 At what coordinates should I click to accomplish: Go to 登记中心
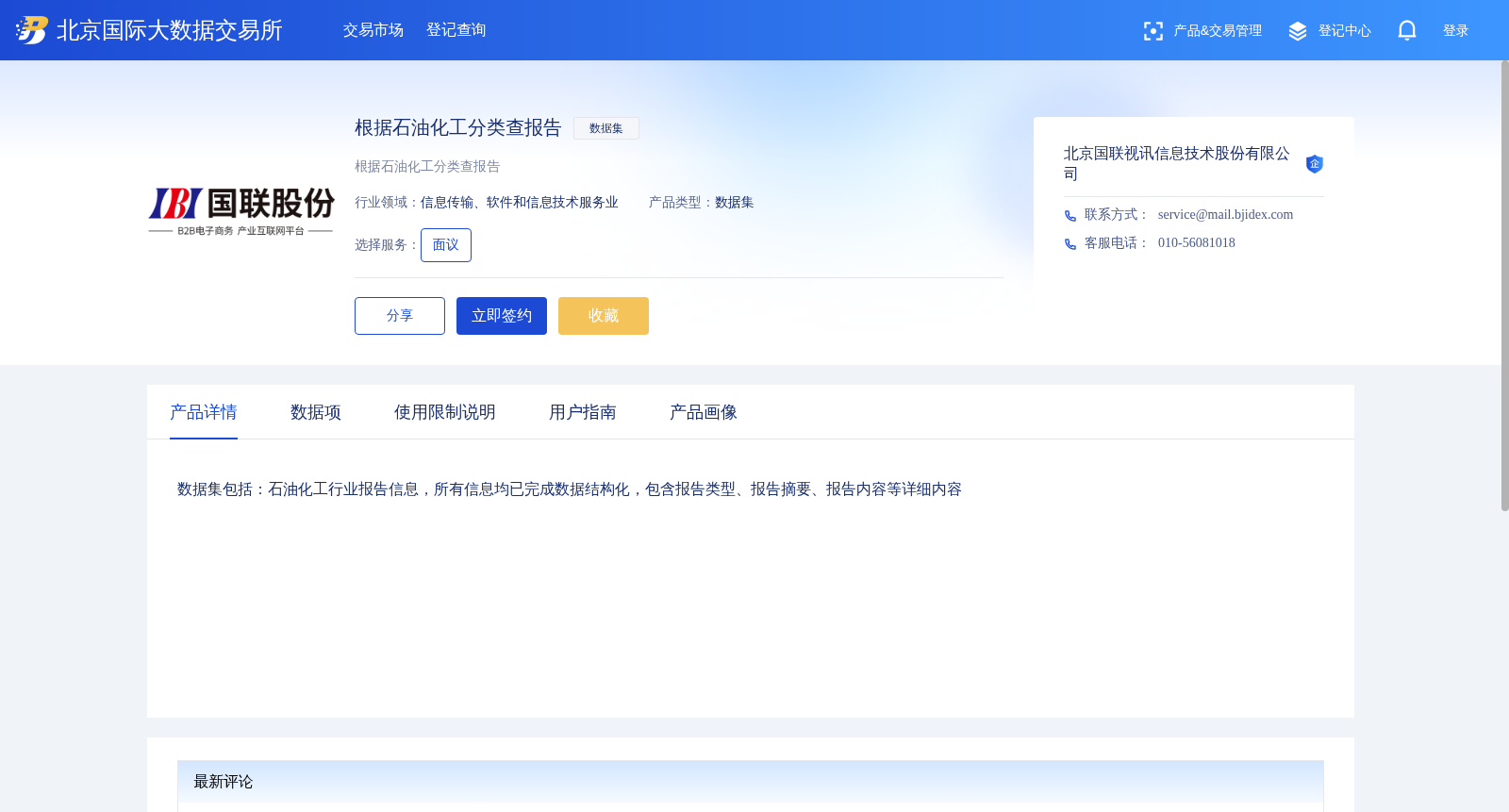[x=1345, y=31]
